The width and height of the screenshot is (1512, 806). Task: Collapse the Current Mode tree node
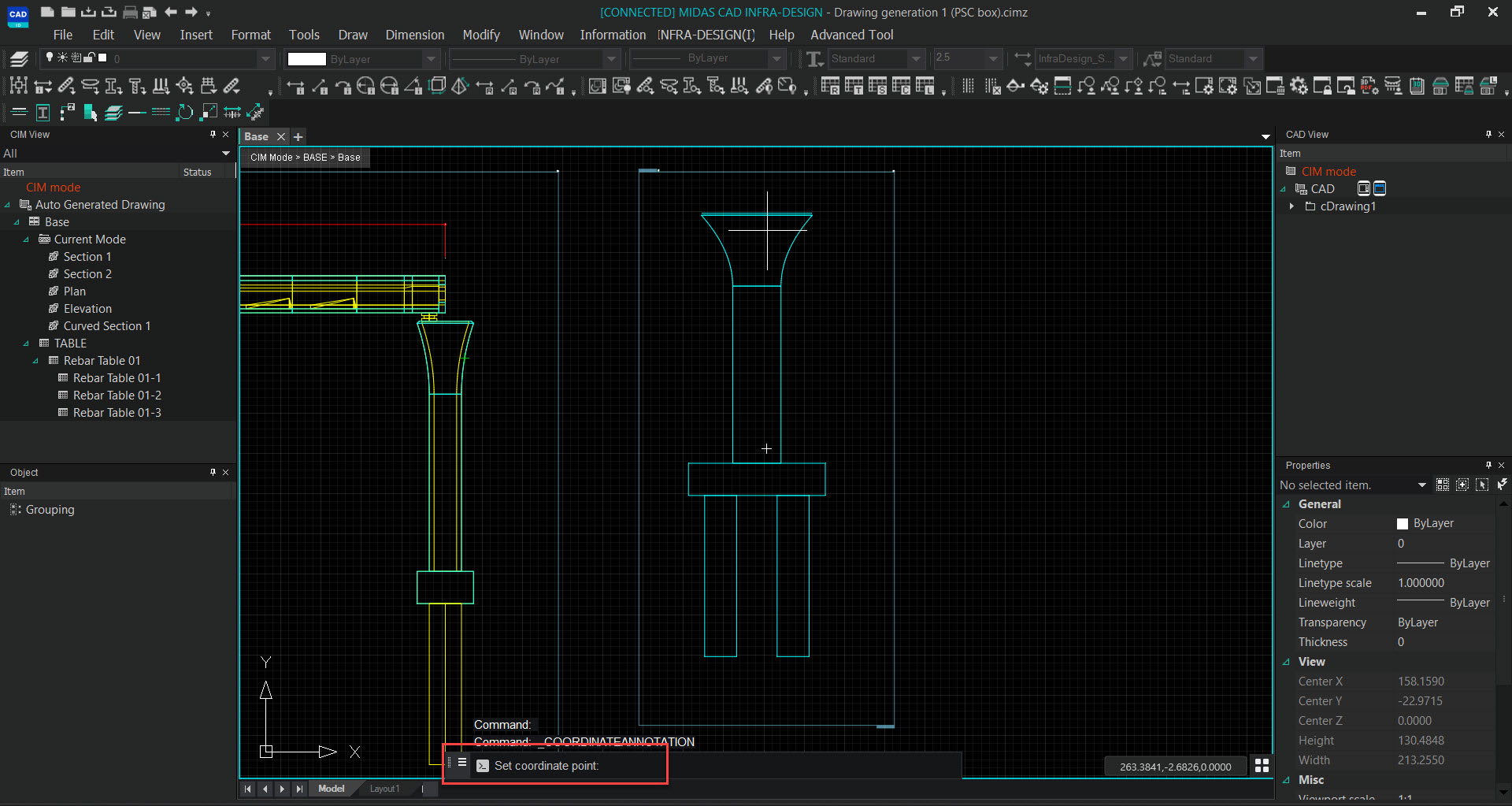click(27, 240)
